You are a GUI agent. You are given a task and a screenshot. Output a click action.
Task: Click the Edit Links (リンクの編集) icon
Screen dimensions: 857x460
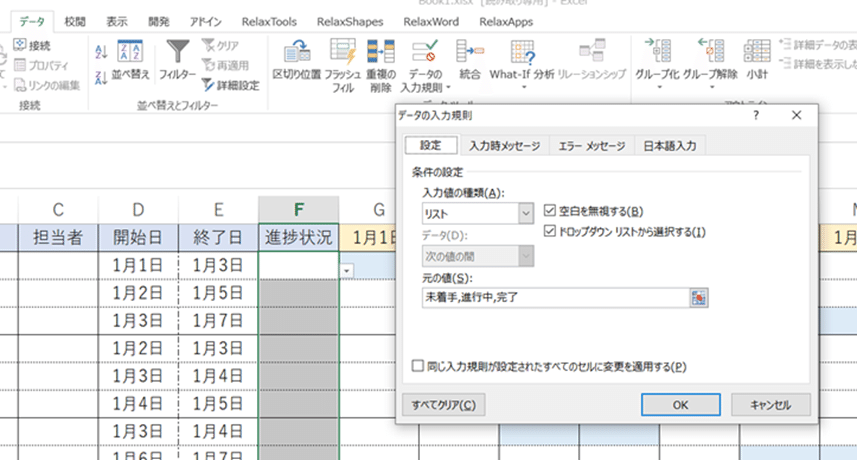click(20, 85)
